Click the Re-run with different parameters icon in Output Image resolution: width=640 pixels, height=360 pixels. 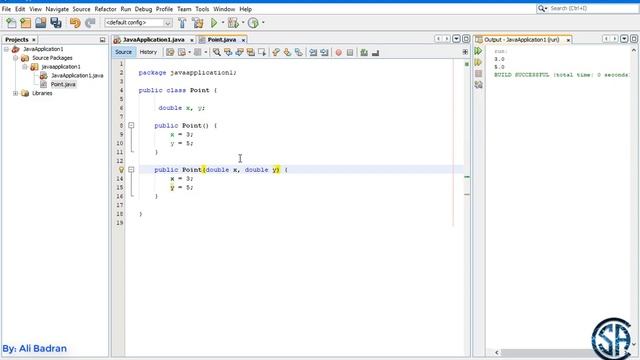[x=478, y=62]
